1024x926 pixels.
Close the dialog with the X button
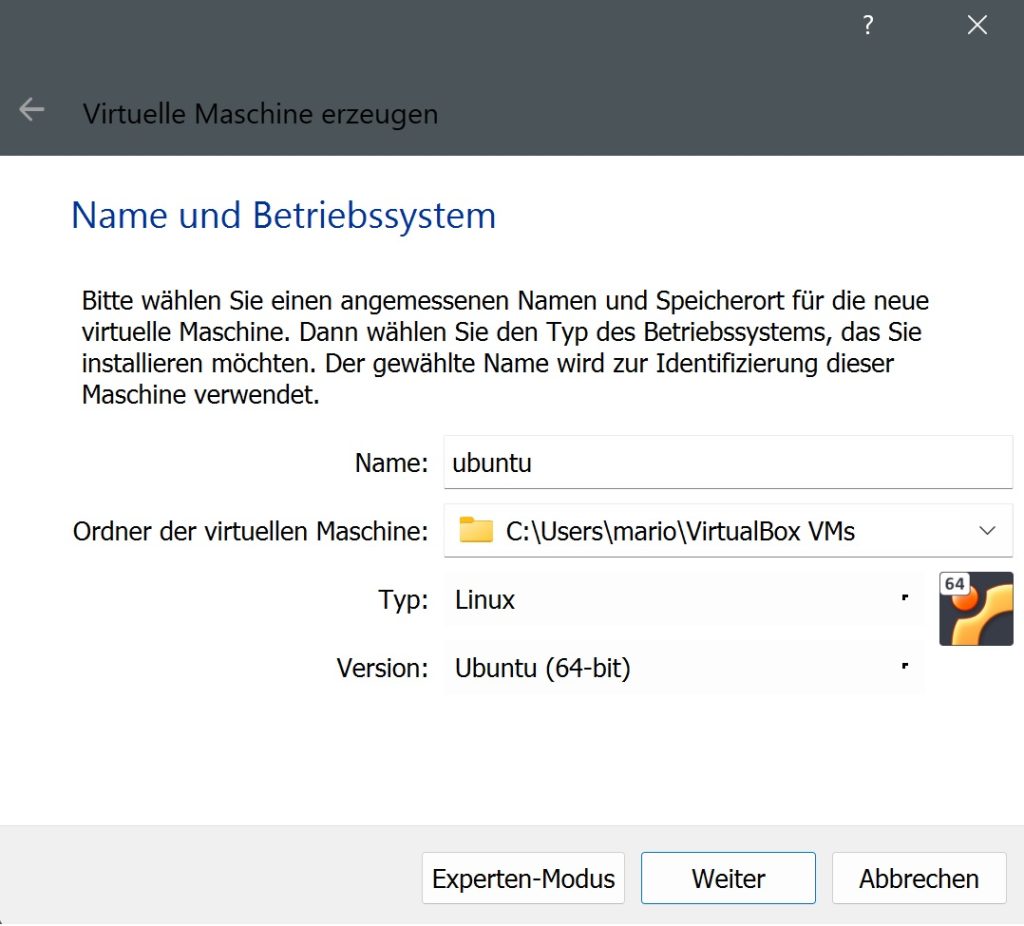[x=978, y=25]
